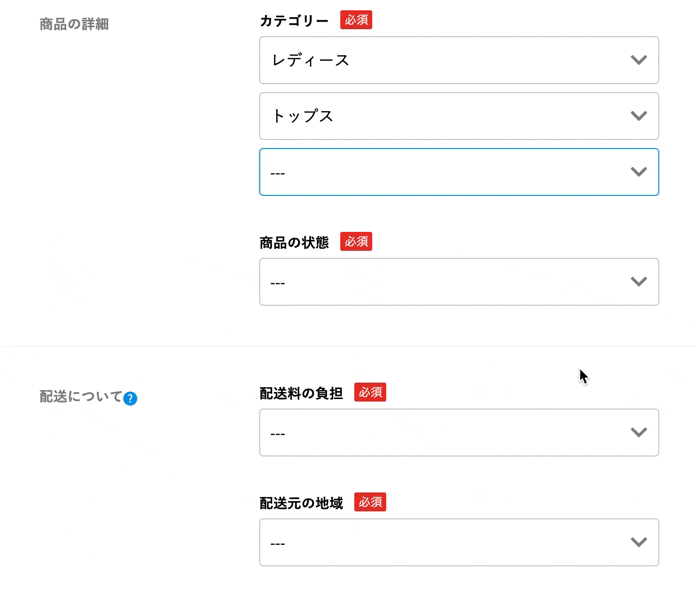Image resolution: width=696 pixels, height=600 pixels.
Task: Click the 配送元の地域 field label
Action: 301,503
